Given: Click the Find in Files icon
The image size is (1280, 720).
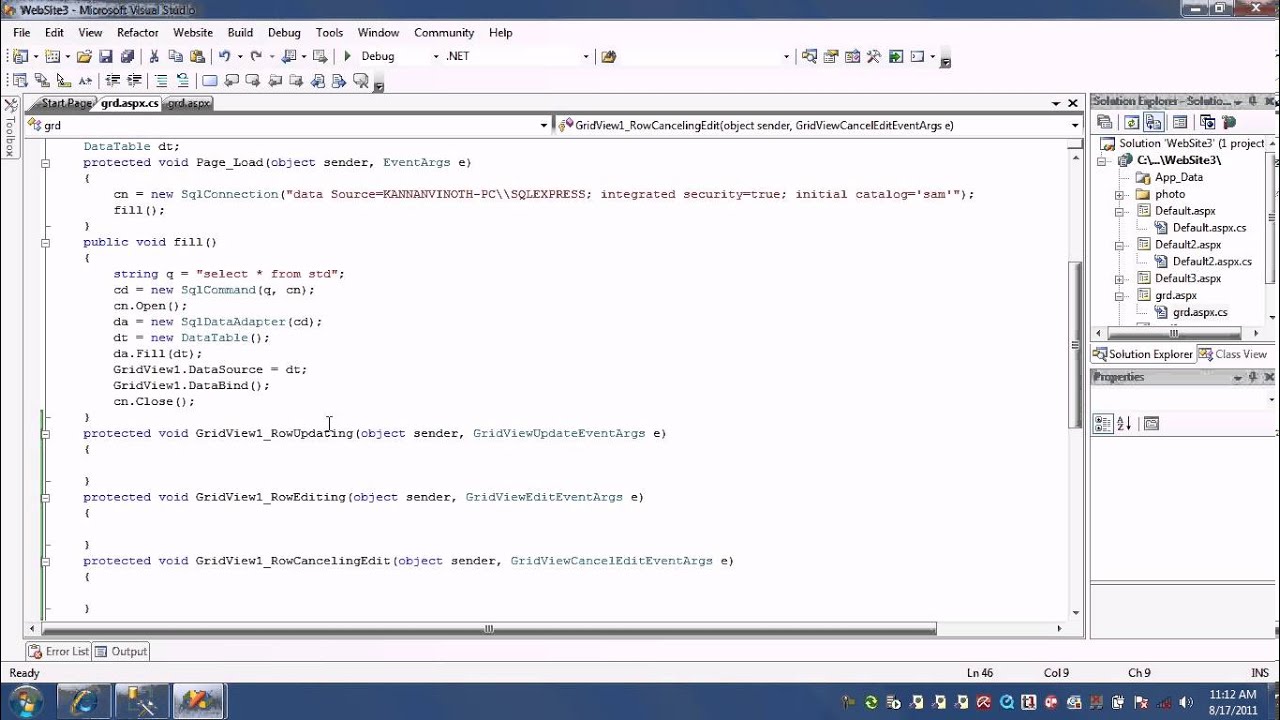Looking at the screenshot, I should pos(608,56).
